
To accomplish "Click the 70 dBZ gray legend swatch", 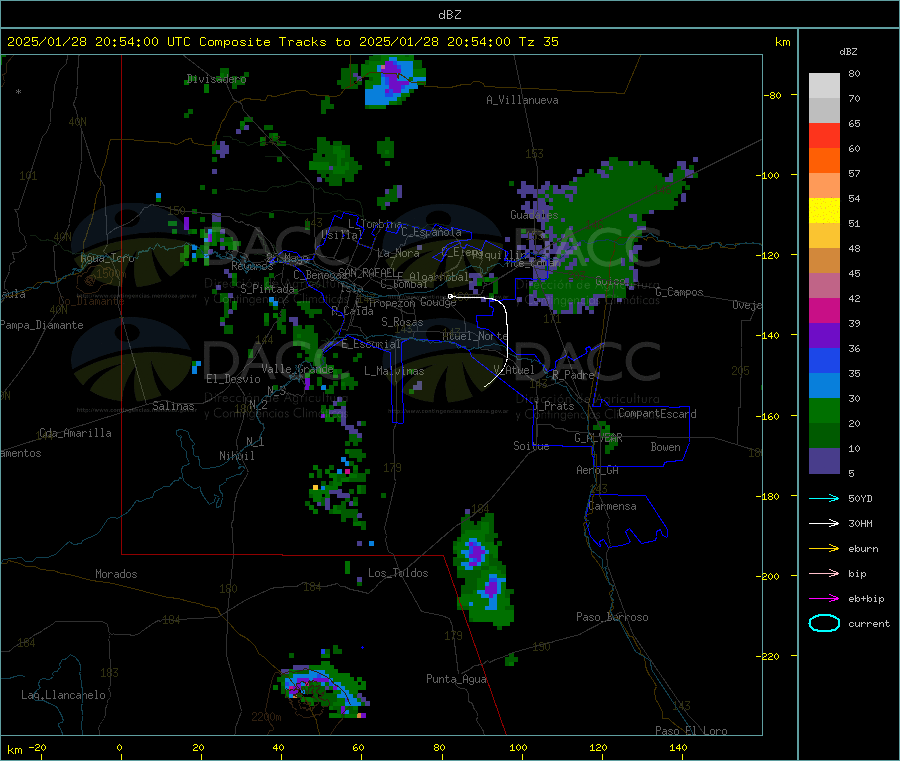I will pos(824,86).
